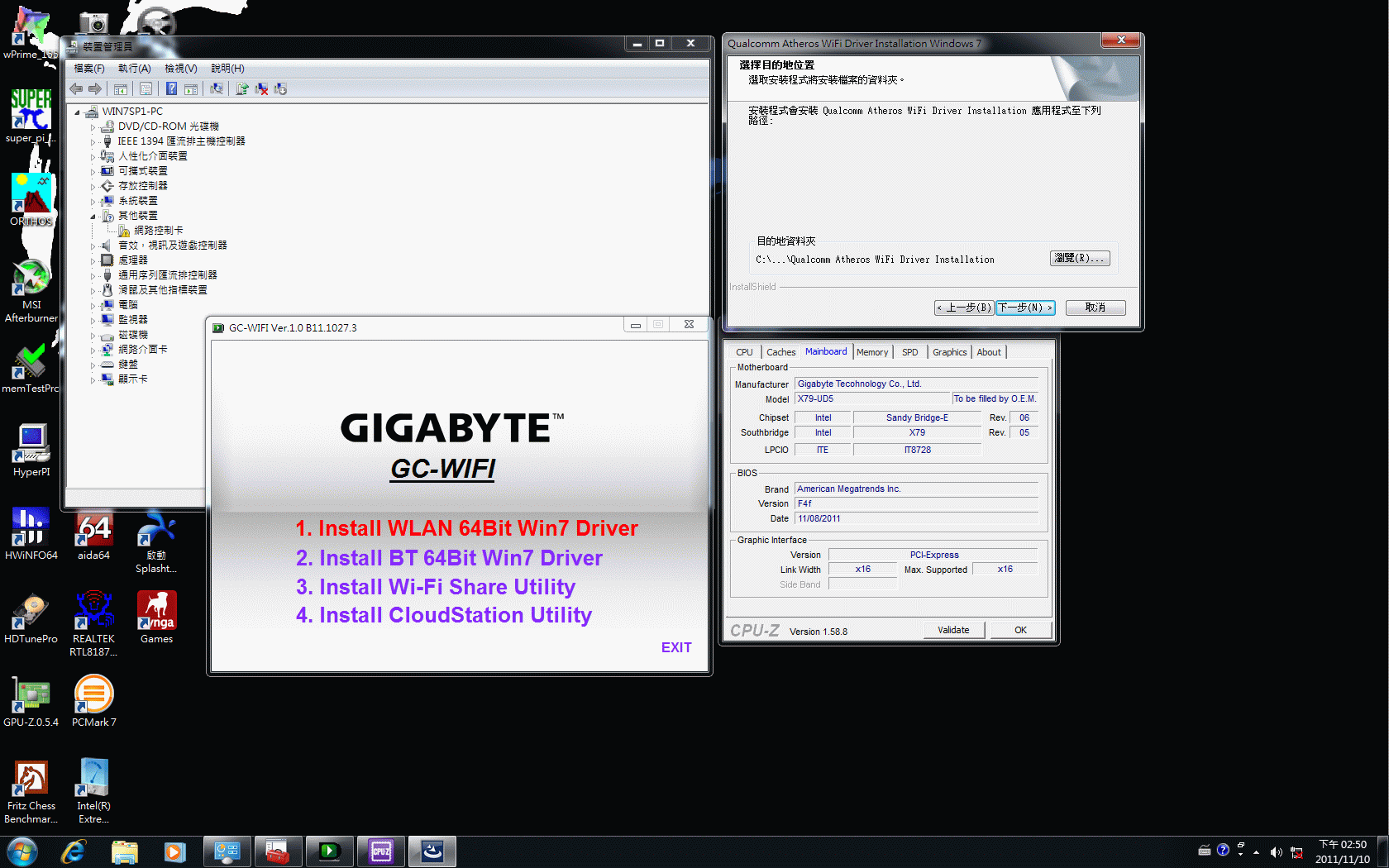Open the 執行(A) menu in Device Manager
The height and width of the screenshot is (868, 1389).
(x=134, y=69)
